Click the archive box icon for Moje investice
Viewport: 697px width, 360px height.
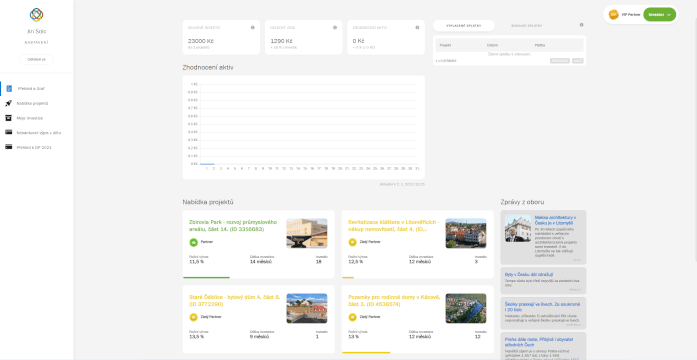pyautogui.click(x=8, y=118)
